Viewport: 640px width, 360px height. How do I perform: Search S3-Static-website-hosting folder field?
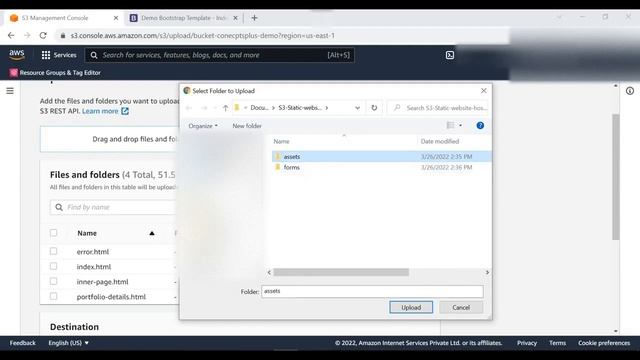coord(438,108)
